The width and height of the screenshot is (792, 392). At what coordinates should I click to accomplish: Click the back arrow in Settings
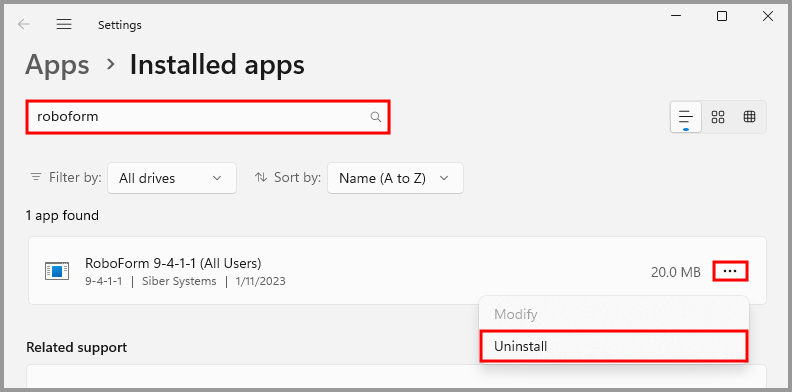tap(24, 24)
